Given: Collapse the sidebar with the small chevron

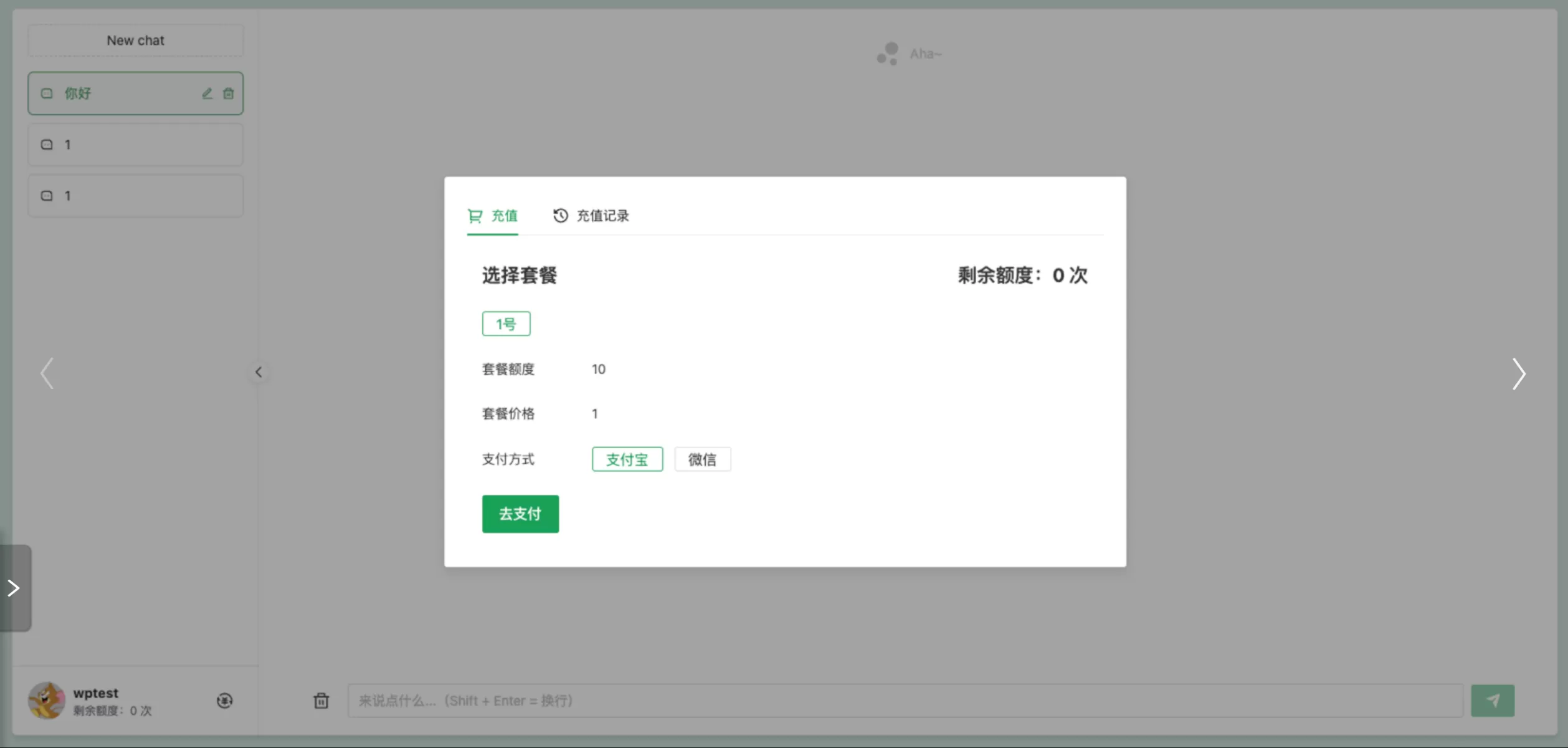Looking at the screenshot, I should click(259, 372).
